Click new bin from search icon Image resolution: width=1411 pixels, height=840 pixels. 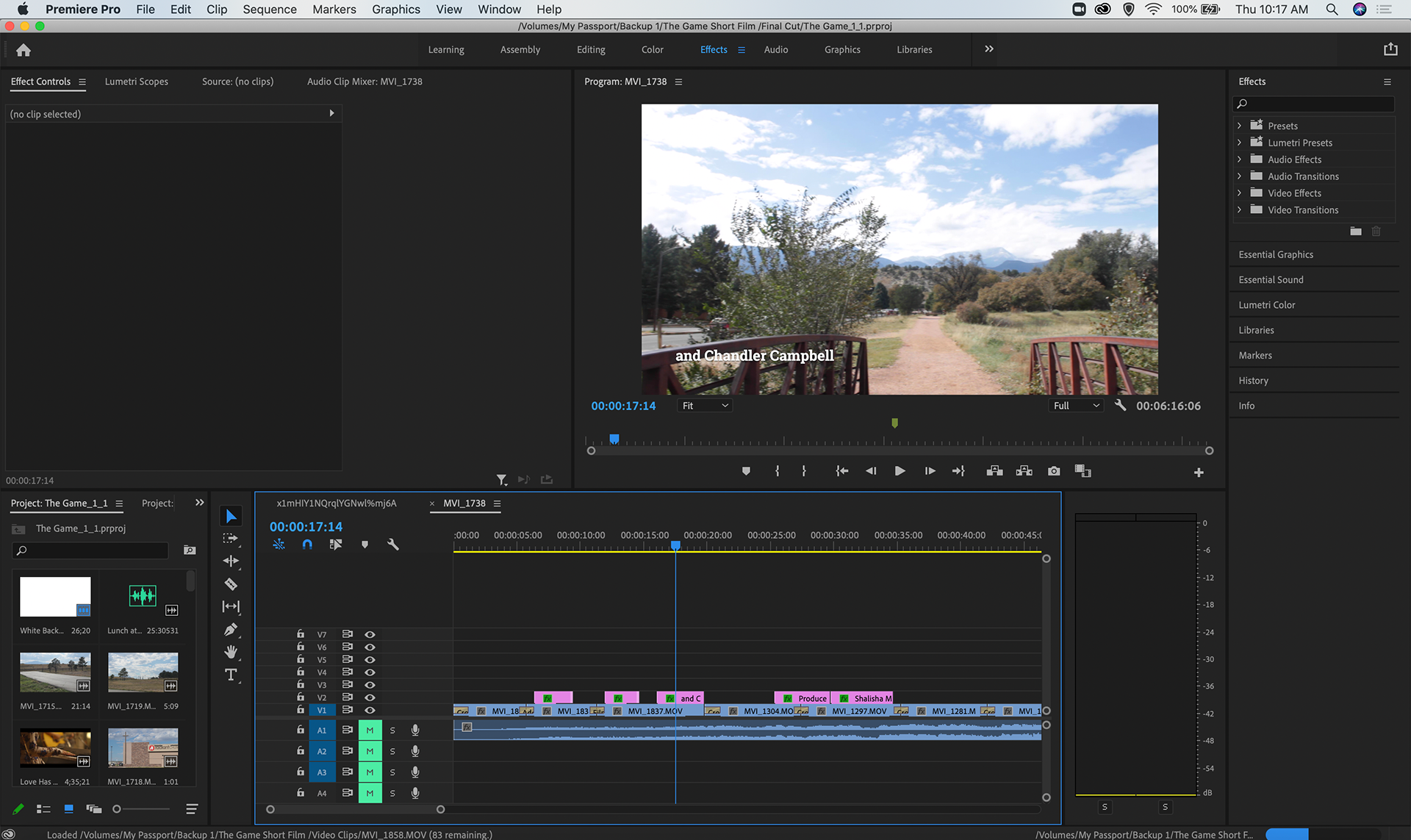point(189,550)
